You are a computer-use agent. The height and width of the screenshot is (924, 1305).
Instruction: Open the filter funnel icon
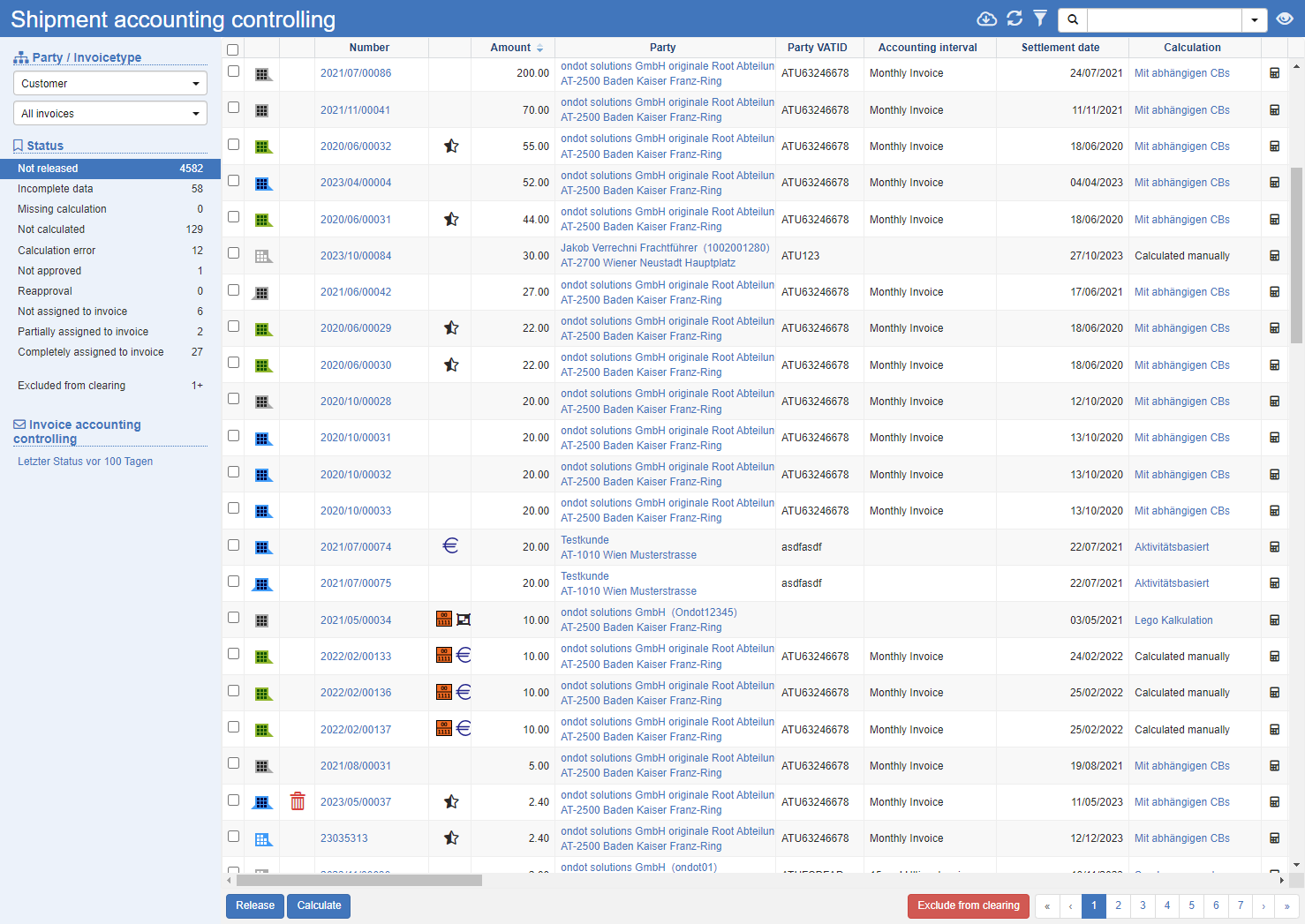click(1040, 19)
